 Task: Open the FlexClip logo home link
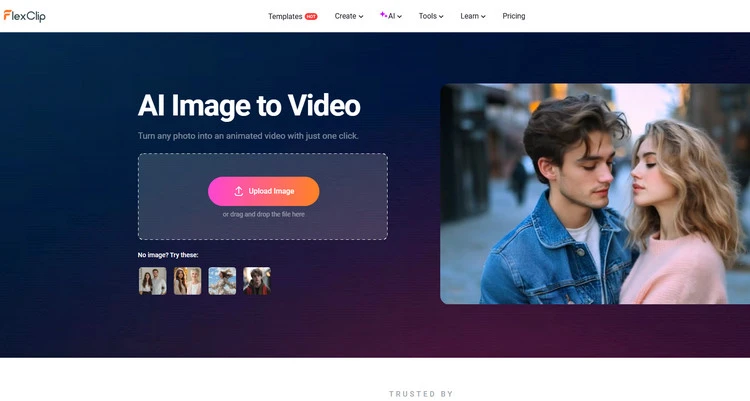pyautogui.click(x=24, y=16)
